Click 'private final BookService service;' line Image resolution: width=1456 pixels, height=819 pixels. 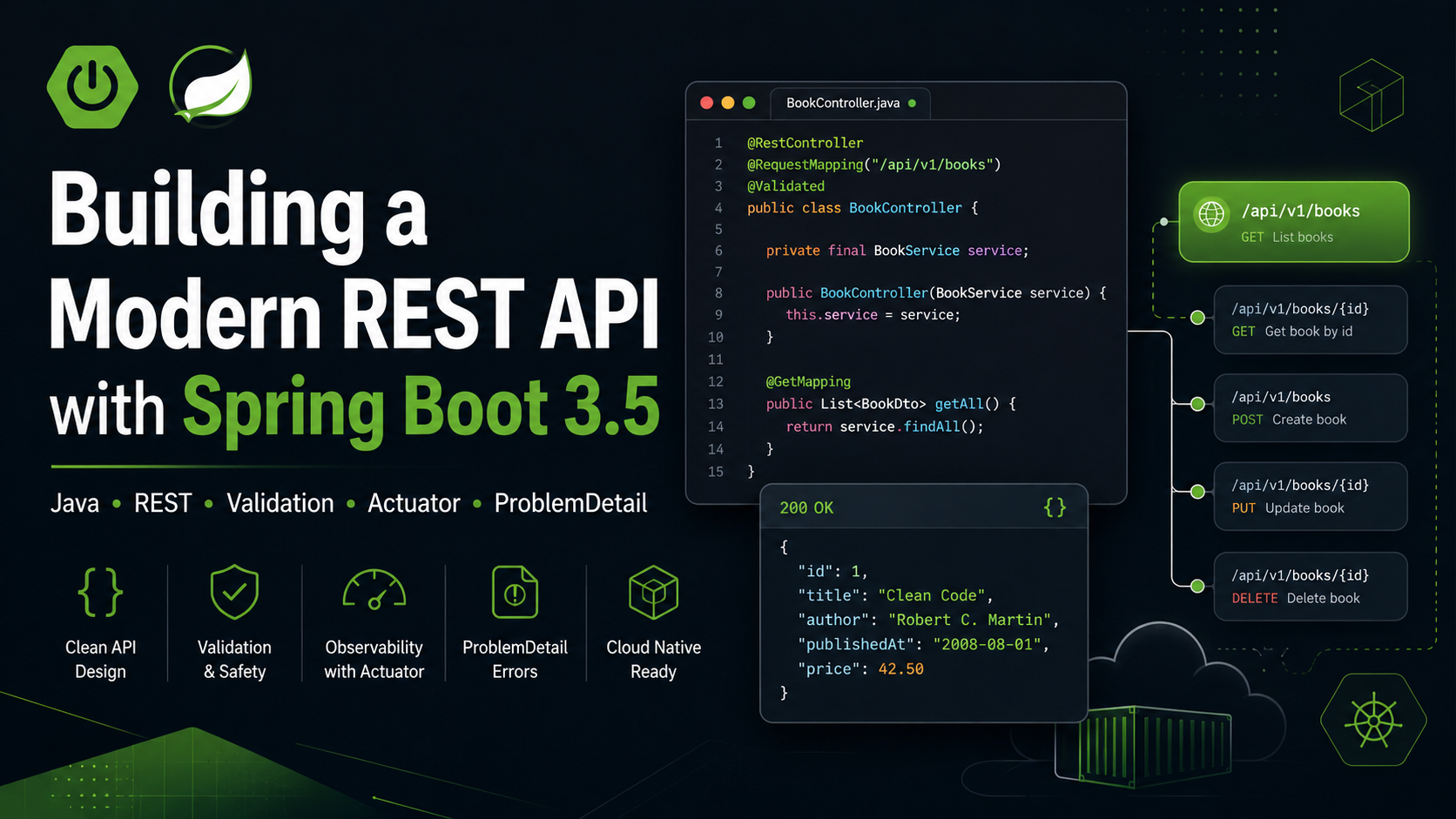898,251
